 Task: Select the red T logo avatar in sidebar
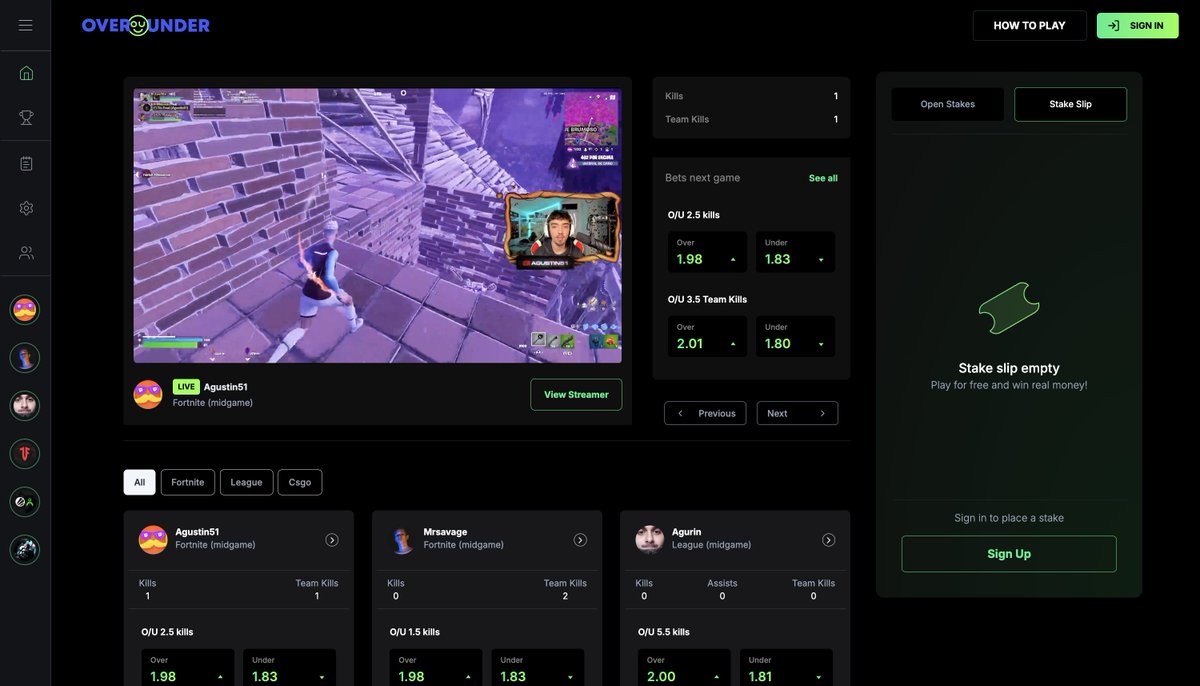point(25,454)
